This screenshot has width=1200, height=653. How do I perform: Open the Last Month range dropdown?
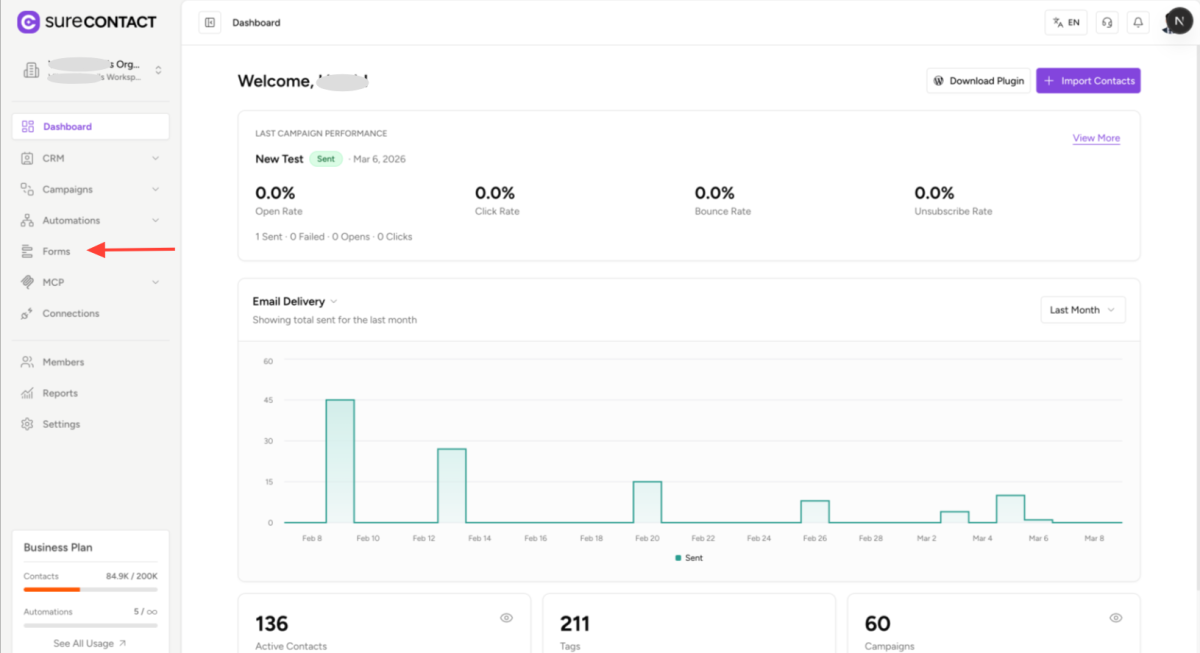[x=1083, y=310]
